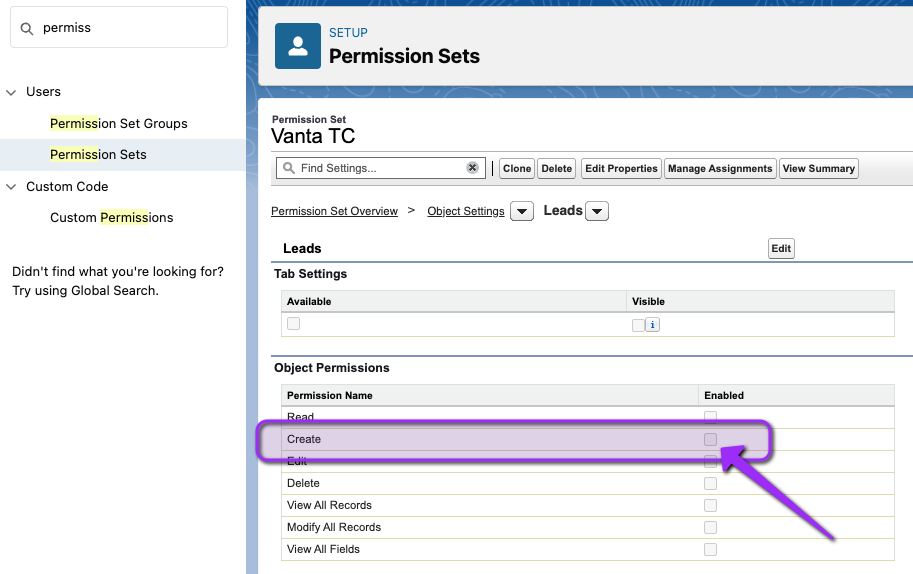
Task: Enable the Create permission checkbox
Action: click(x=710, y=439)
